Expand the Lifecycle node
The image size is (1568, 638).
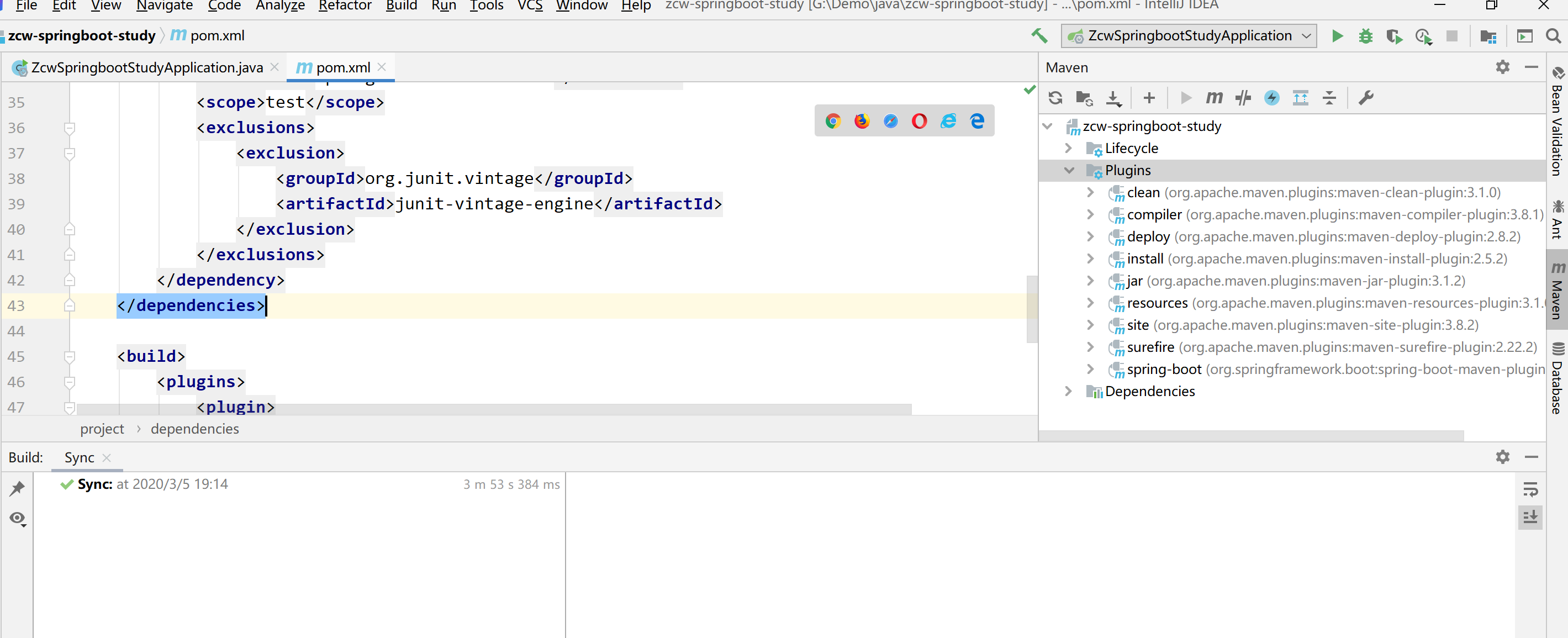1068,148
